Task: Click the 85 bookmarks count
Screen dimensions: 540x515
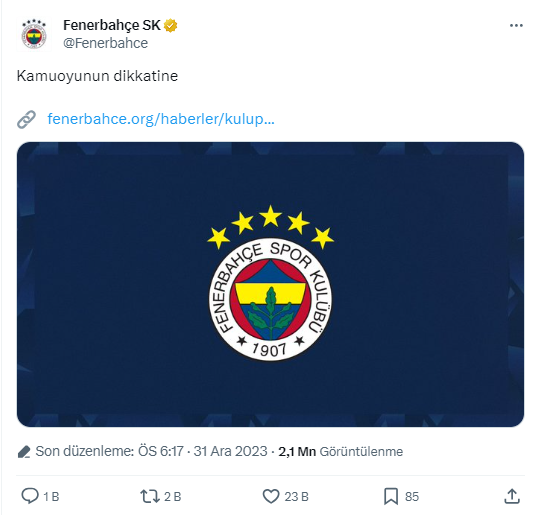Action: [x=412, y=497]
